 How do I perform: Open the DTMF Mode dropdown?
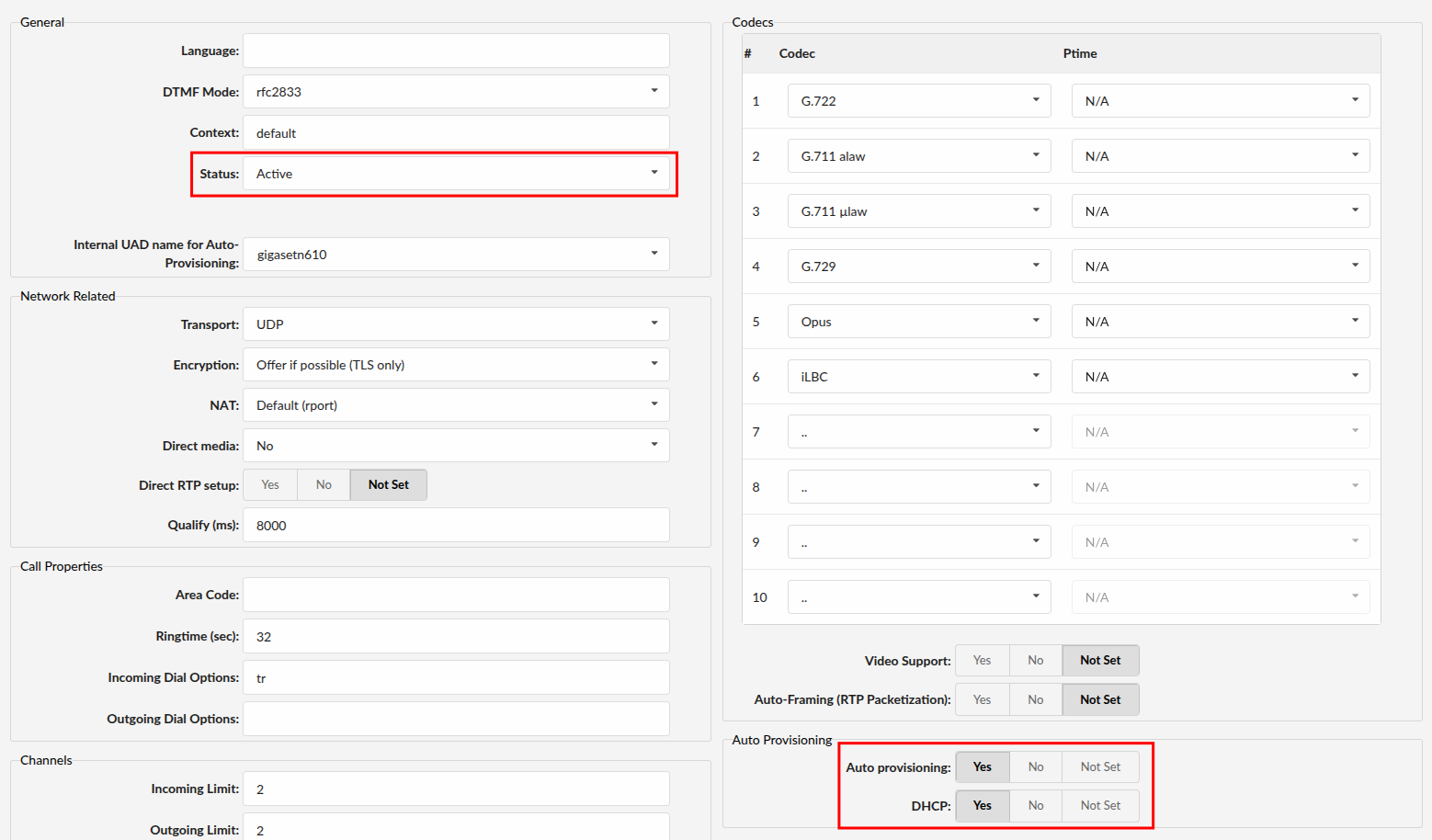(x=456, y=92)
